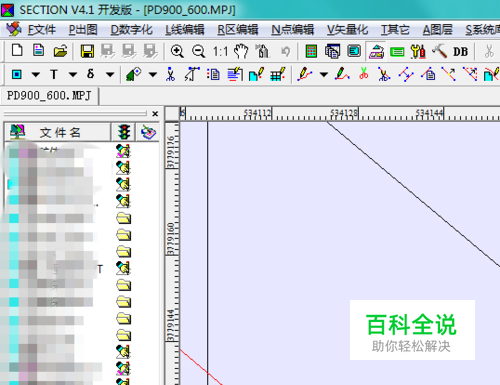The image size is (500, 385).
Task: Toggle the second yellow folder state icon
Action: click(x=124, y=235)
